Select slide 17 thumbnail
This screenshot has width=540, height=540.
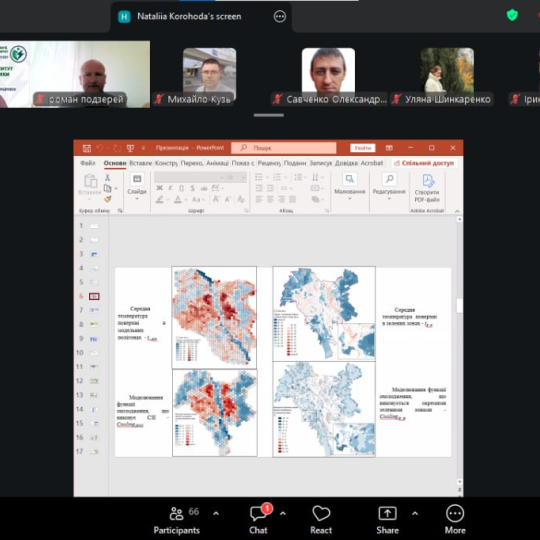(x=94, y=451)
